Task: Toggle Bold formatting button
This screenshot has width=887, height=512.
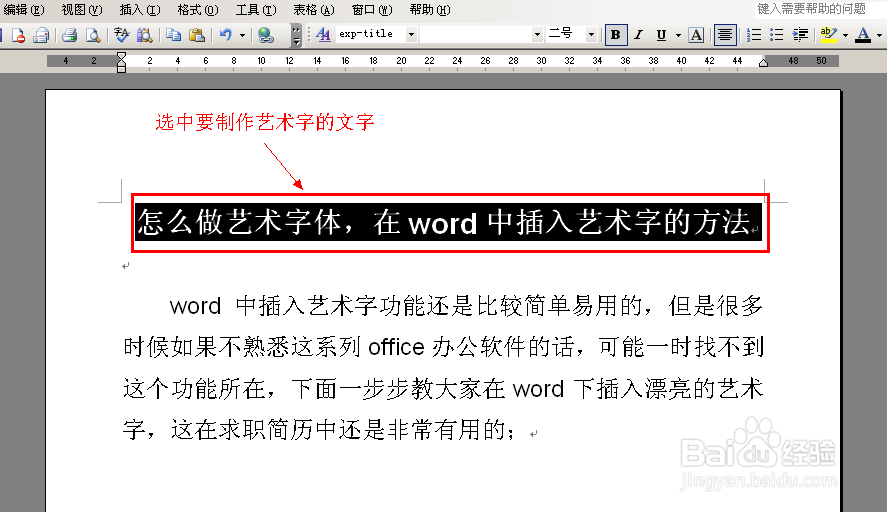Action: click(615, 35)
